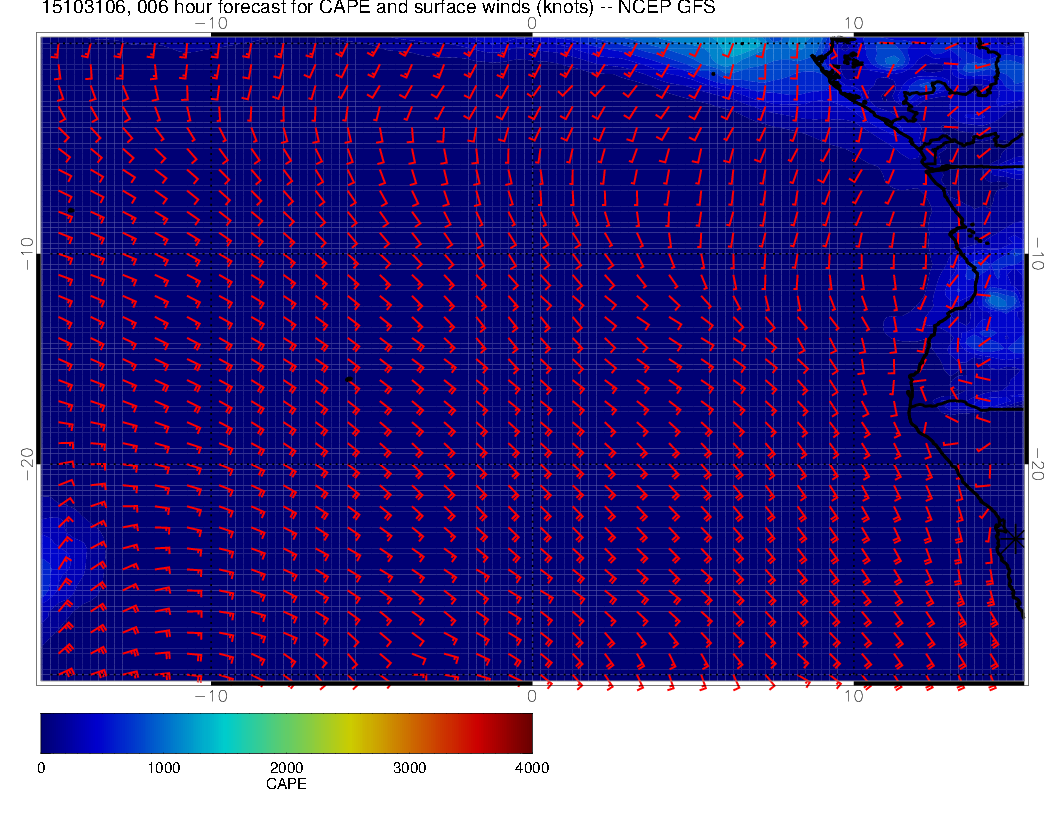Click the St Helena island dot mid-ocean
This screenshot has height=816, width=1056.
(x=349, y=380)
